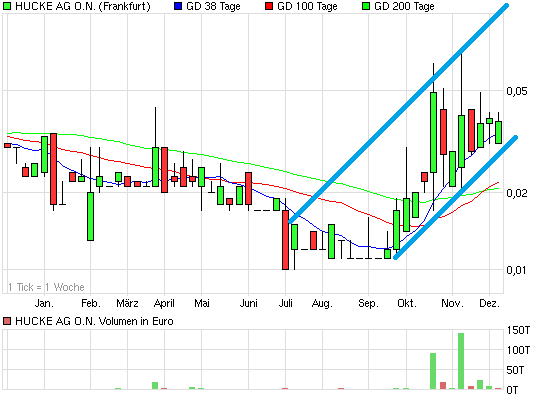Click the green GD 200 Tage legend swatch

pyautogui.click(x=366, y=6)
